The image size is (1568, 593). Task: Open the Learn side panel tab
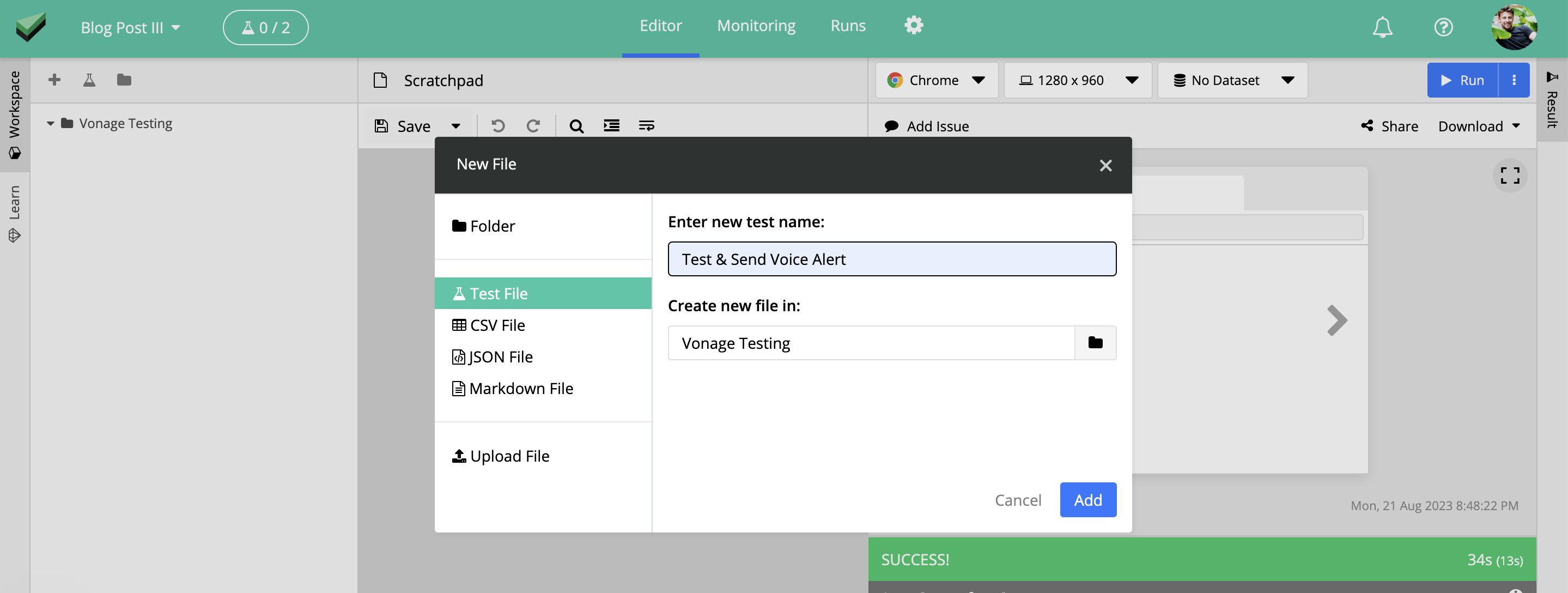coord(15,214)
